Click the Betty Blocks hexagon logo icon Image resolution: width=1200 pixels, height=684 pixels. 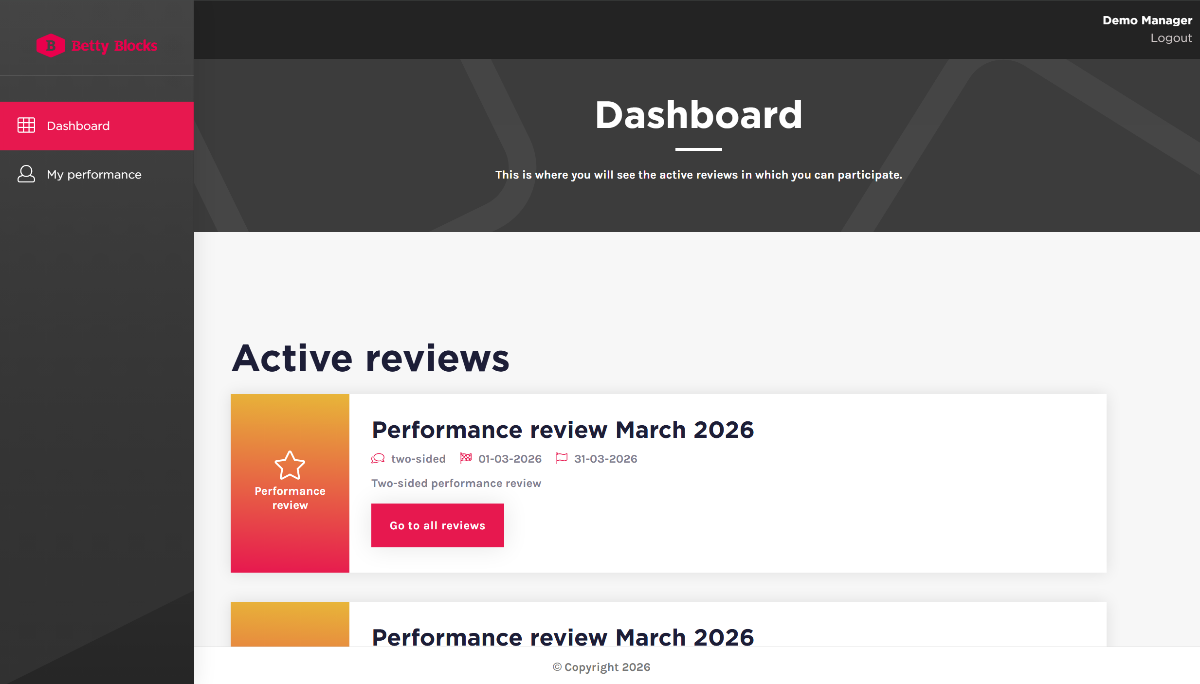click(x=50, y=45)
